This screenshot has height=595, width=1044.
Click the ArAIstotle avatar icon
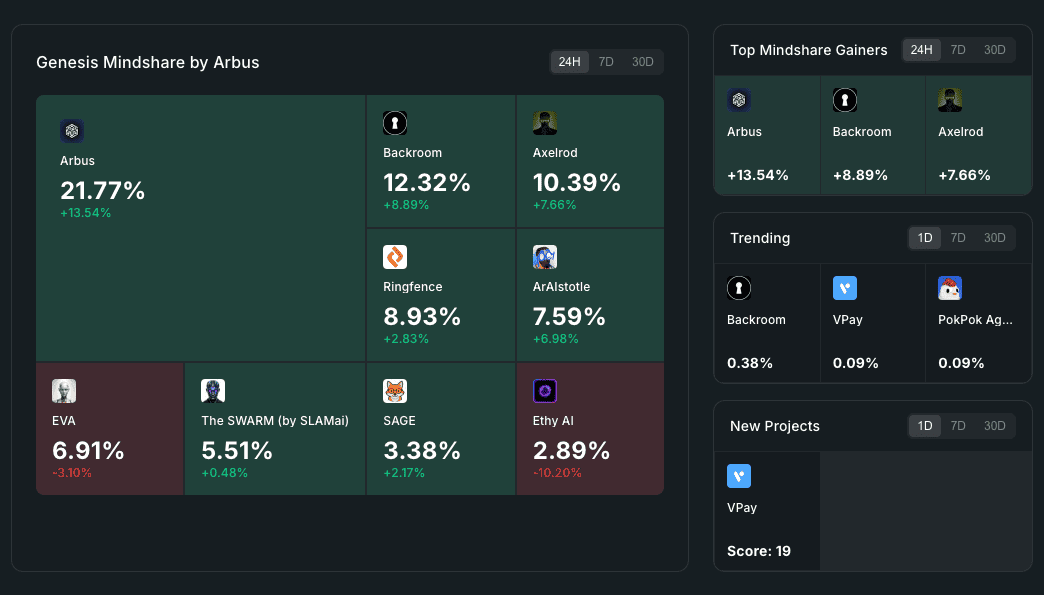pos(545,257)
